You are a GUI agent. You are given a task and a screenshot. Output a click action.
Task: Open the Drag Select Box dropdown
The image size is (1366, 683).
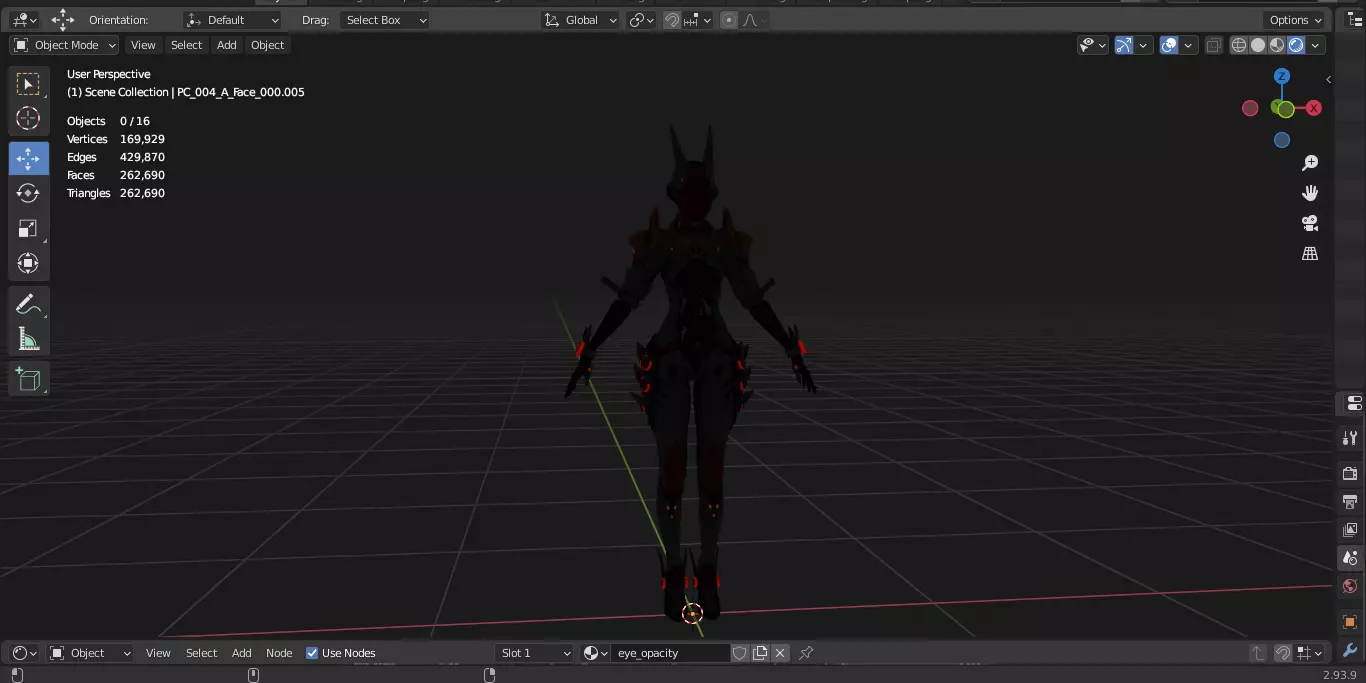pyautogui.click(x=384, y=20)
